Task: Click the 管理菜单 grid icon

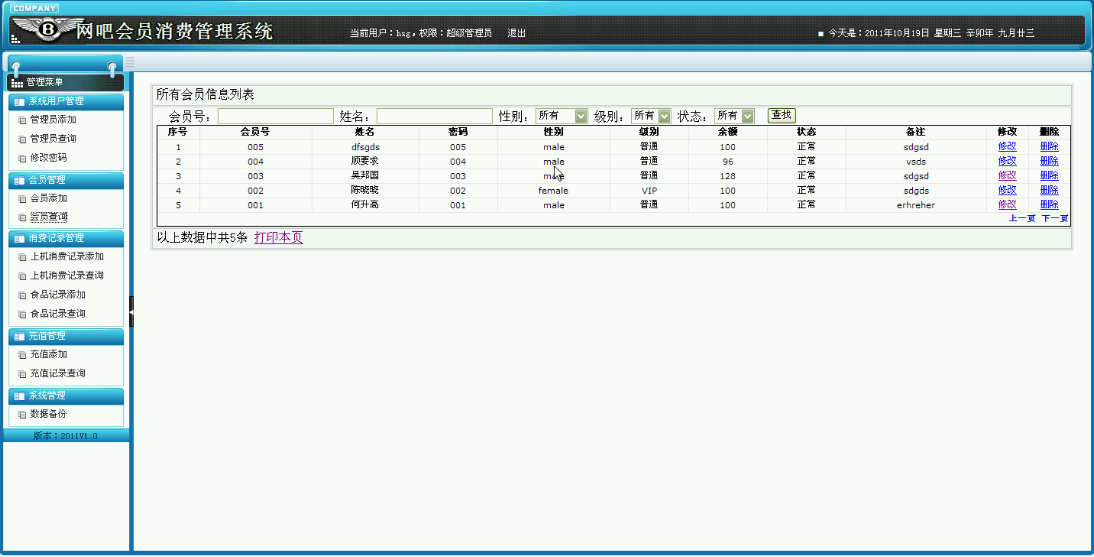Action: coord(17,82)
